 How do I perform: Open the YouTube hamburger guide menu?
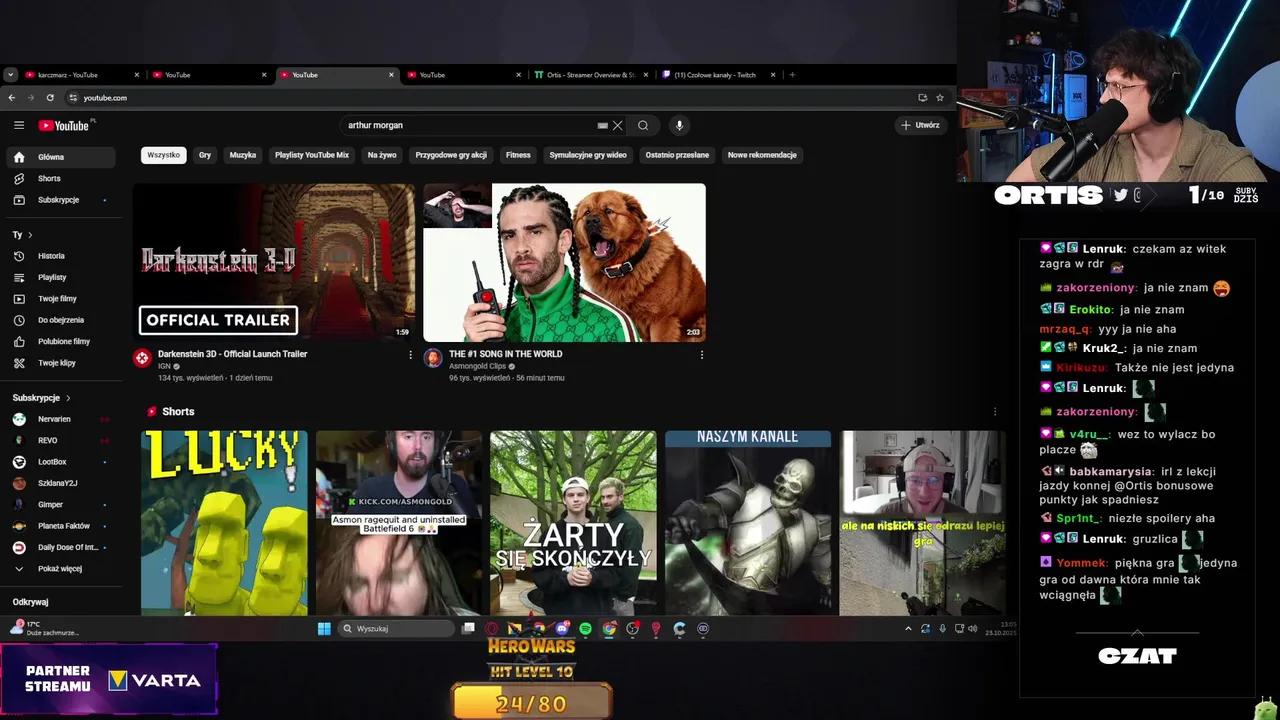tap(18, 125)
